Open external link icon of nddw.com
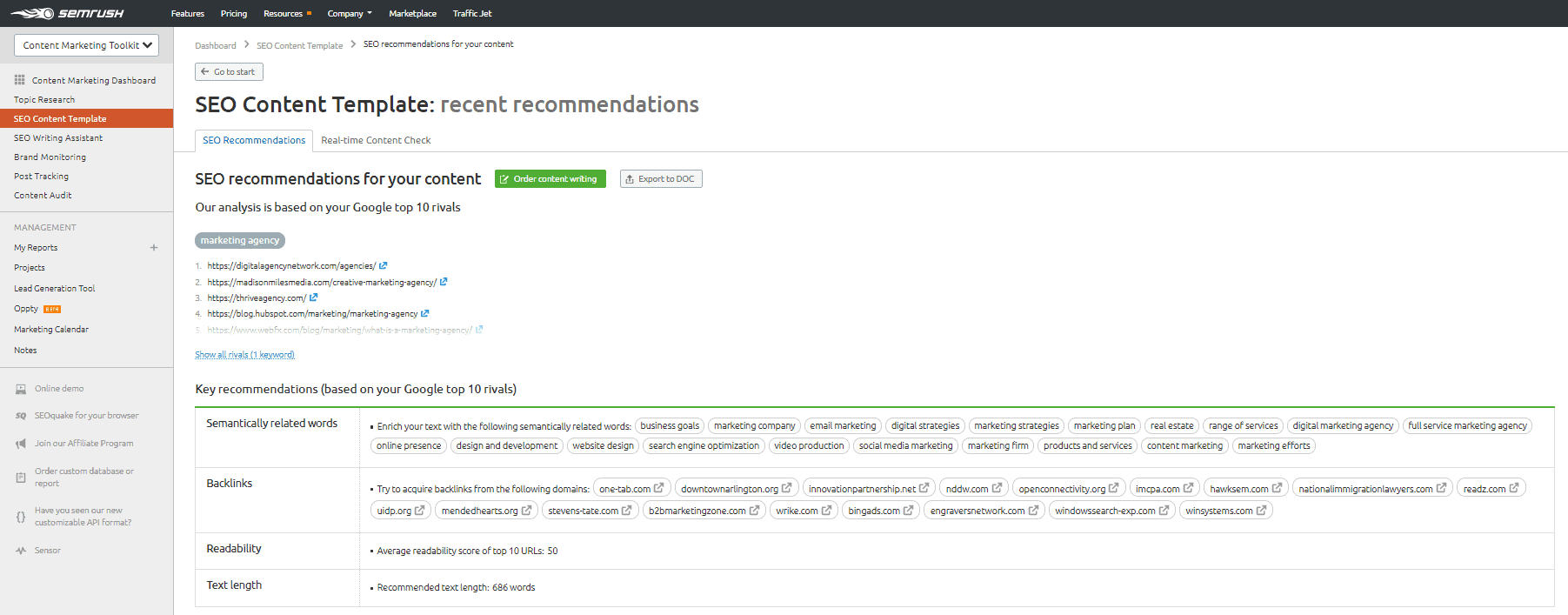This screenshot has height=615, width=1568. (997, 488)
